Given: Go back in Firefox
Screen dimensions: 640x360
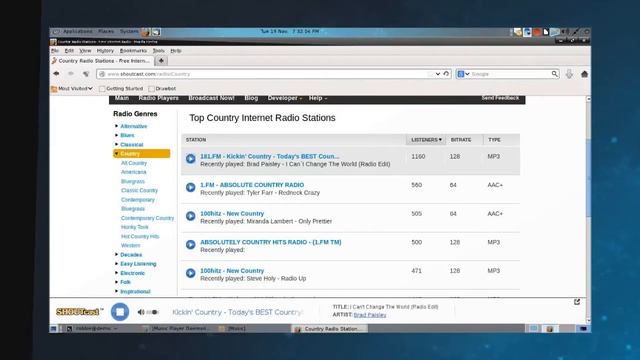Looking at the screenshot, I should point(56,74).
